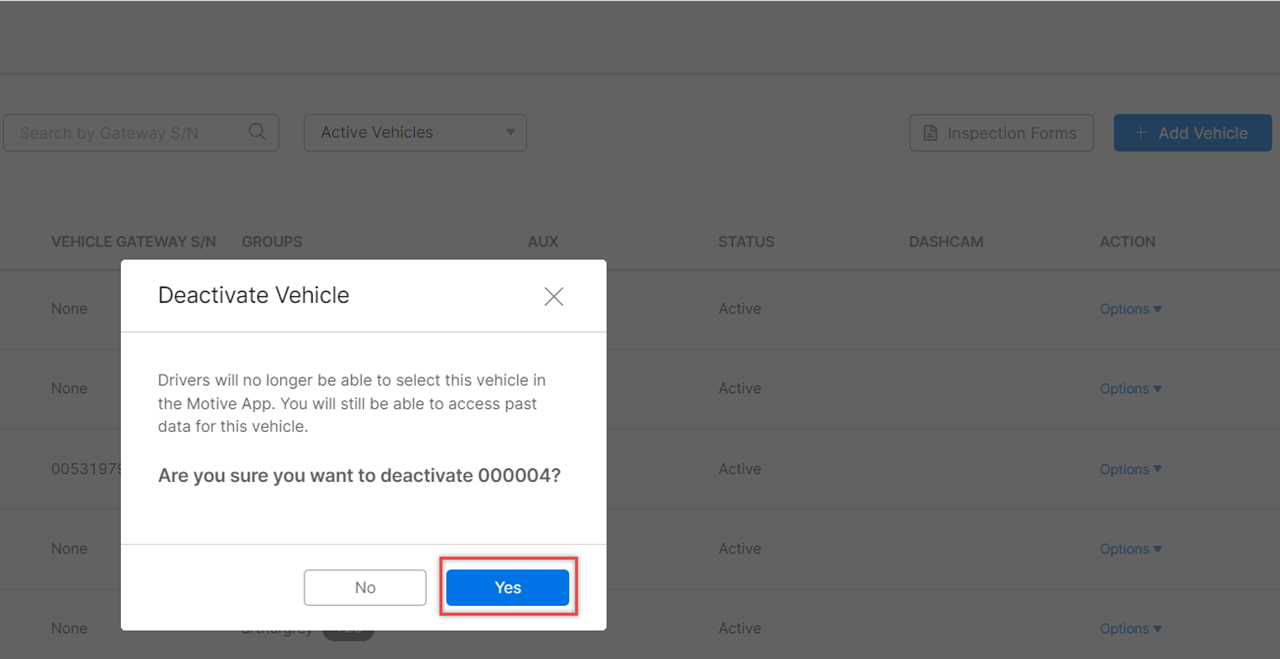Click the Add Vehicle button
This screenshot has width=1280, height=659.
[x=1192, y=133]
